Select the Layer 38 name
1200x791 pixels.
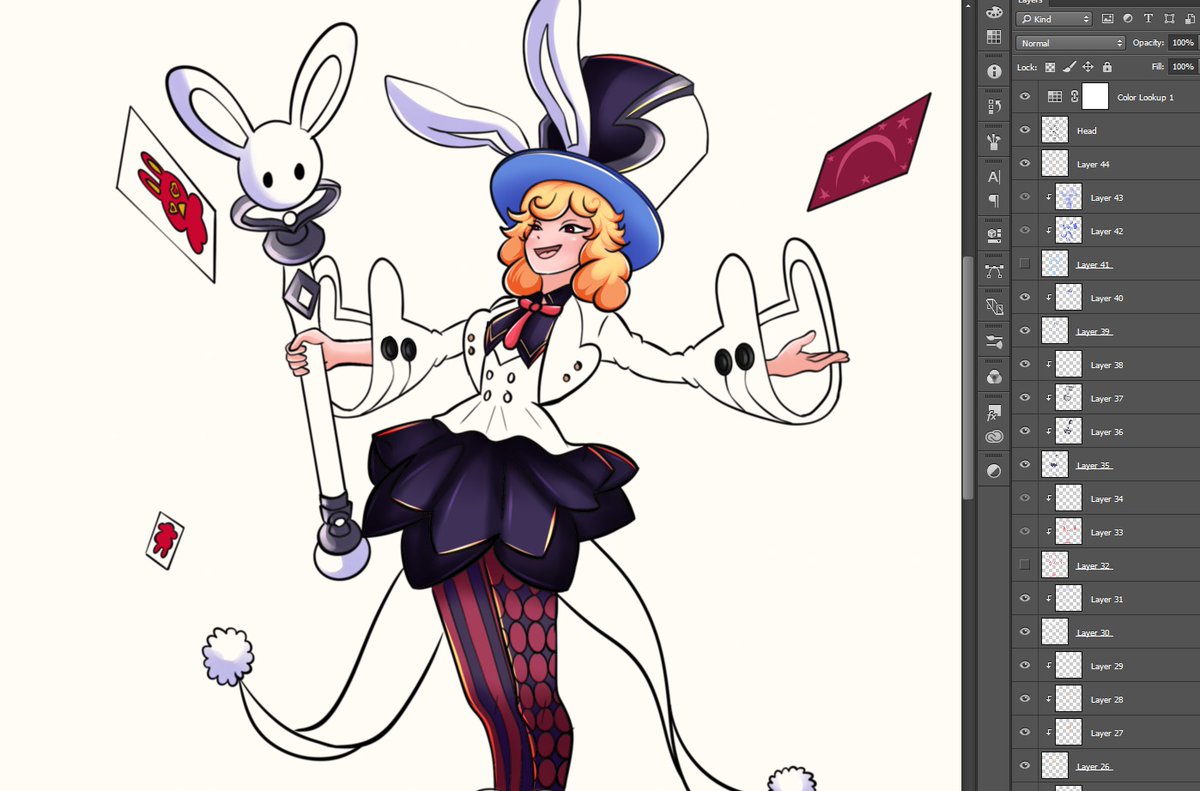pos(1107,365)
